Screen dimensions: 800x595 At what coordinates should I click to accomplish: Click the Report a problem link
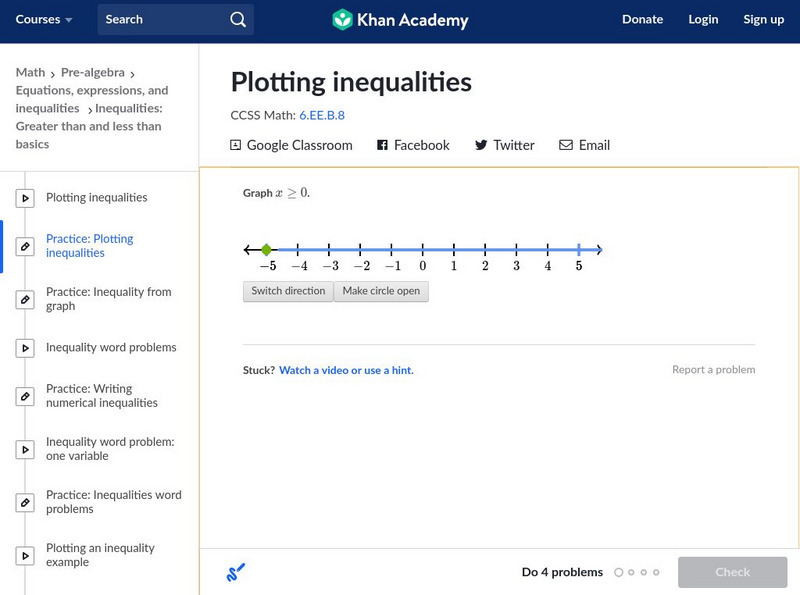(713, 370)
